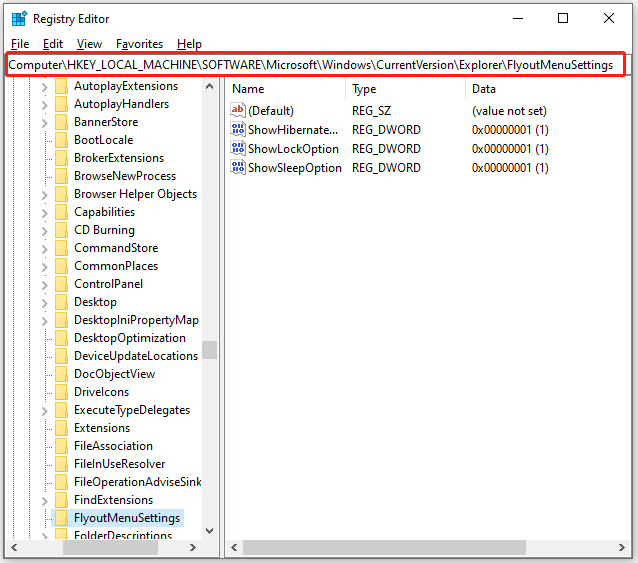Open the Edit menu

[x=53, y=44]
